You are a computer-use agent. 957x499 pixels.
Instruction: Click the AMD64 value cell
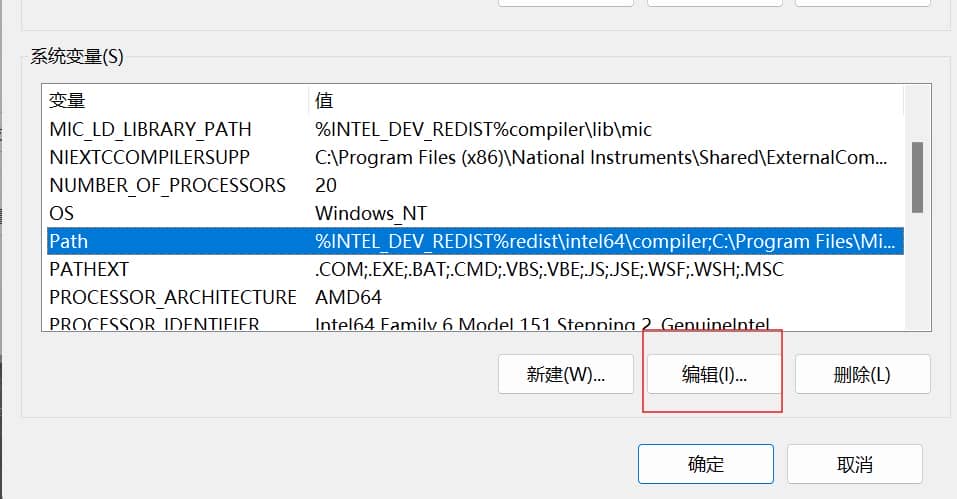click(348, 297)
